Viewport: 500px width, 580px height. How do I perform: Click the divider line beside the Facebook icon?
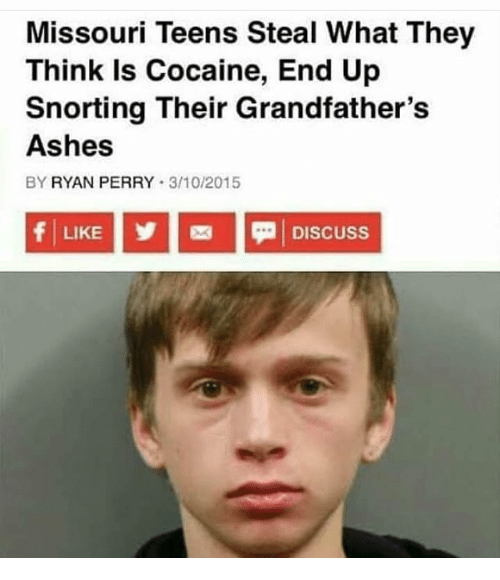pos(54,233)
